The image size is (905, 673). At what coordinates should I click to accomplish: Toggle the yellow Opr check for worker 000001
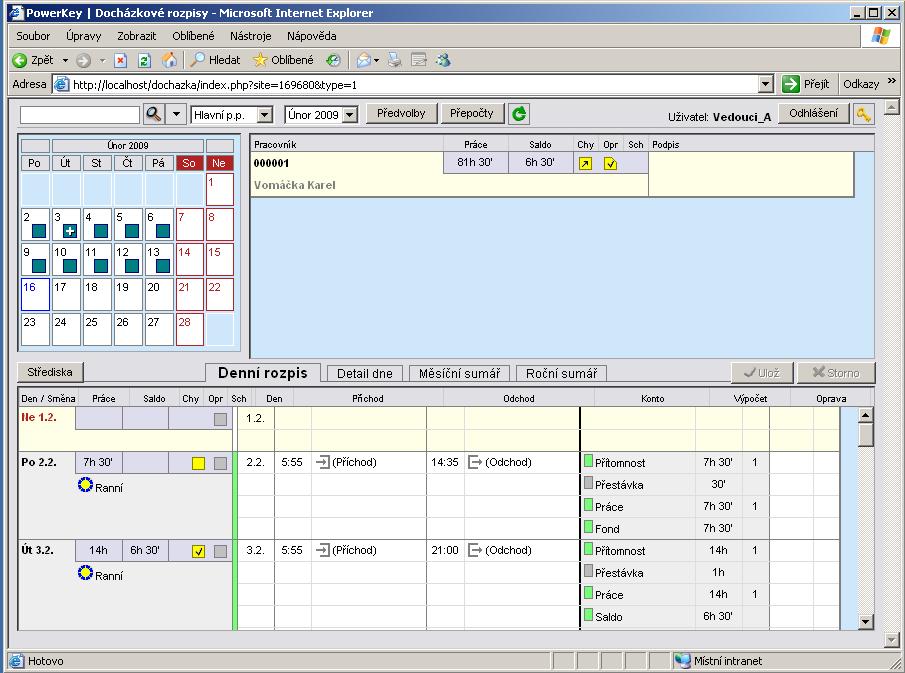610,164
